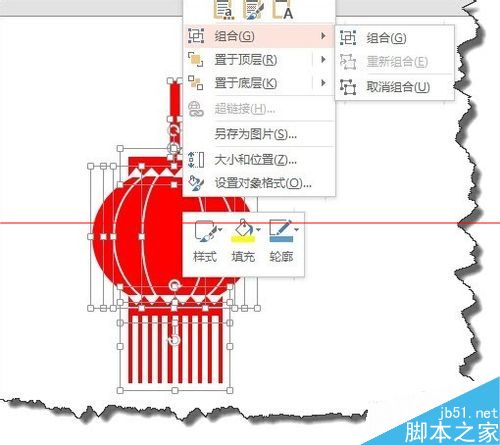The width and height of the screenshot is (500, 445).
Task: Click the ungroup icon next to 取消组合(U)
Action: click(348, 87)
